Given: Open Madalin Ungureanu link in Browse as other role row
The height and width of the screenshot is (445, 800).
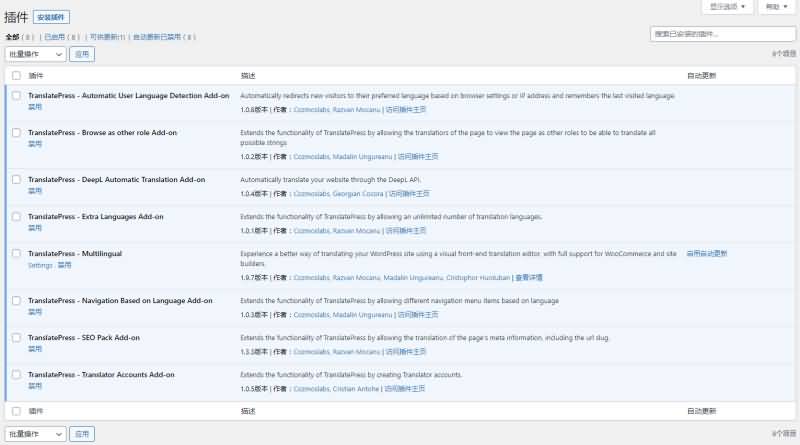Looking at the screenshot, I should [x=362, y=157].
